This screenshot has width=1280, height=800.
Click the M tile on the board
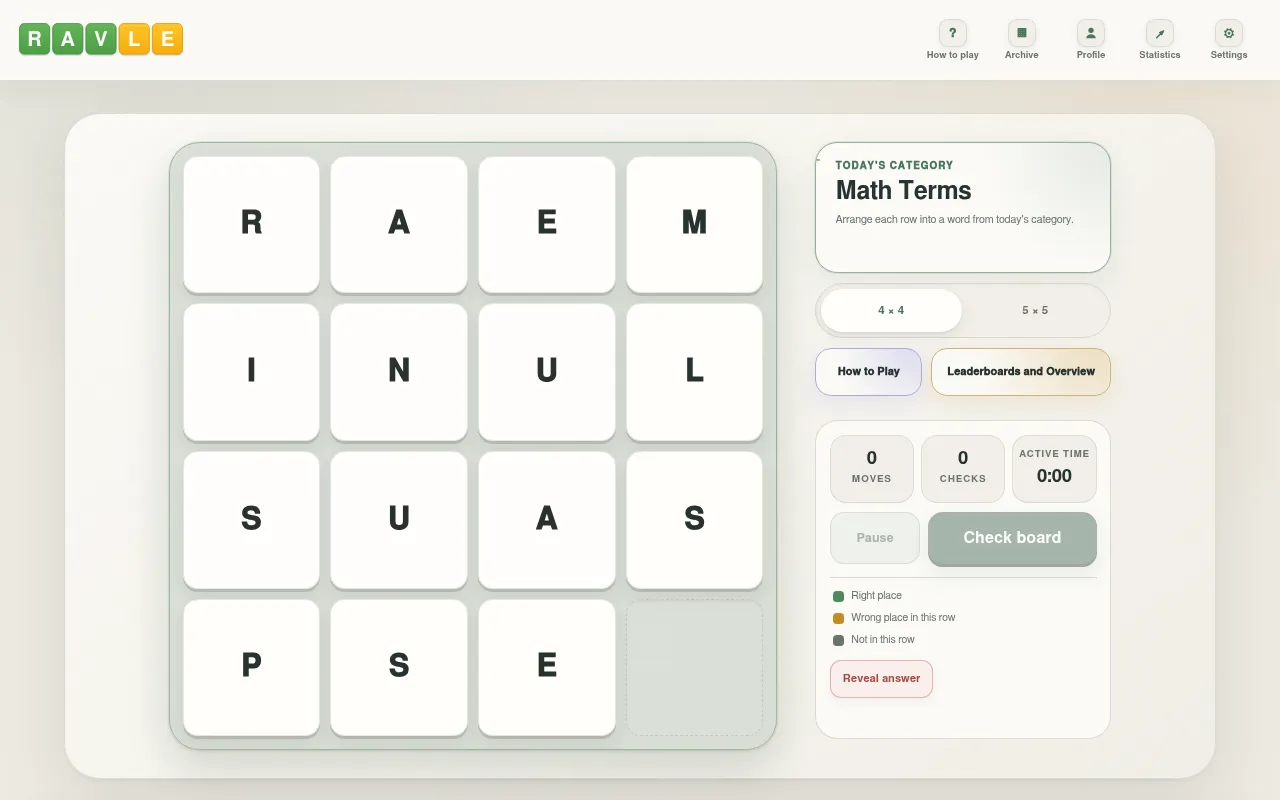pyautogui.click(x=694, y=224)
